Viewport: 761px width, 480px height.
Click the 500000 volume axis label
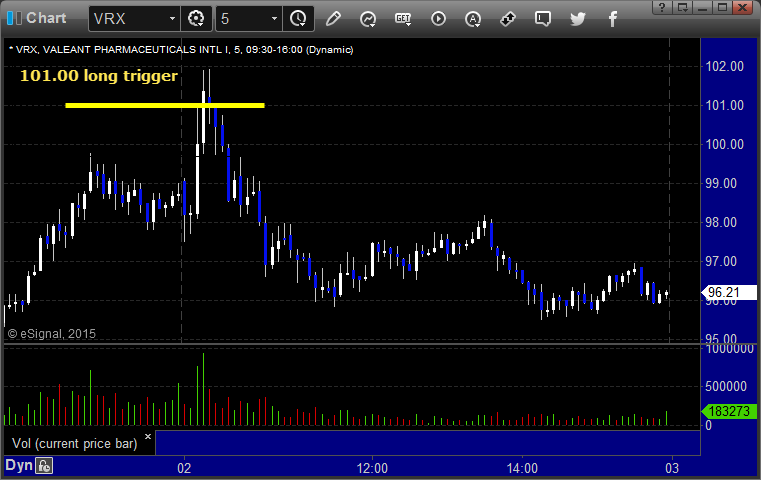coord(726,386)
